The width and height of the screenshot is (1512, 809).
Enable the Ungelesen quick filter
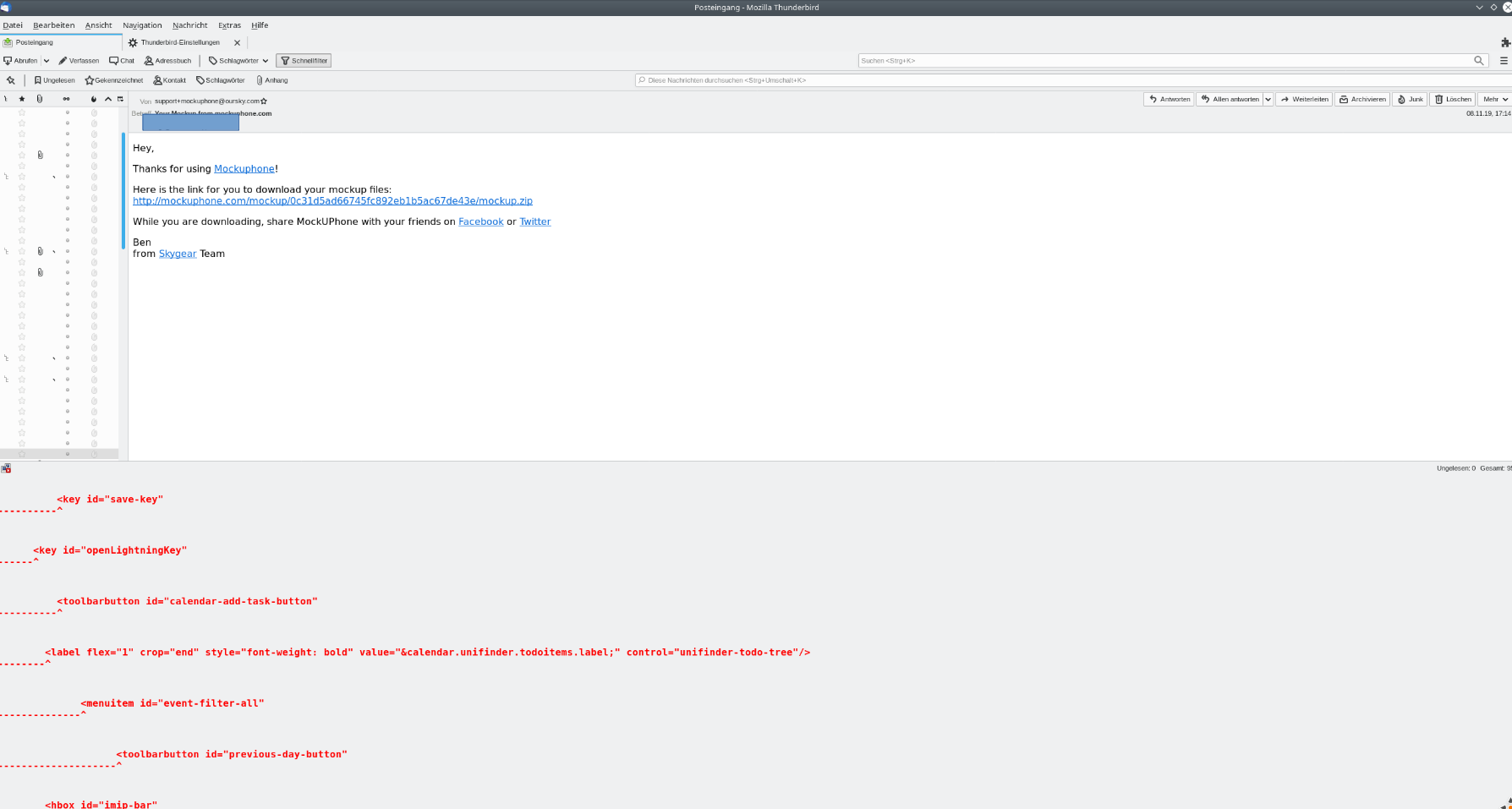point(54,80)
